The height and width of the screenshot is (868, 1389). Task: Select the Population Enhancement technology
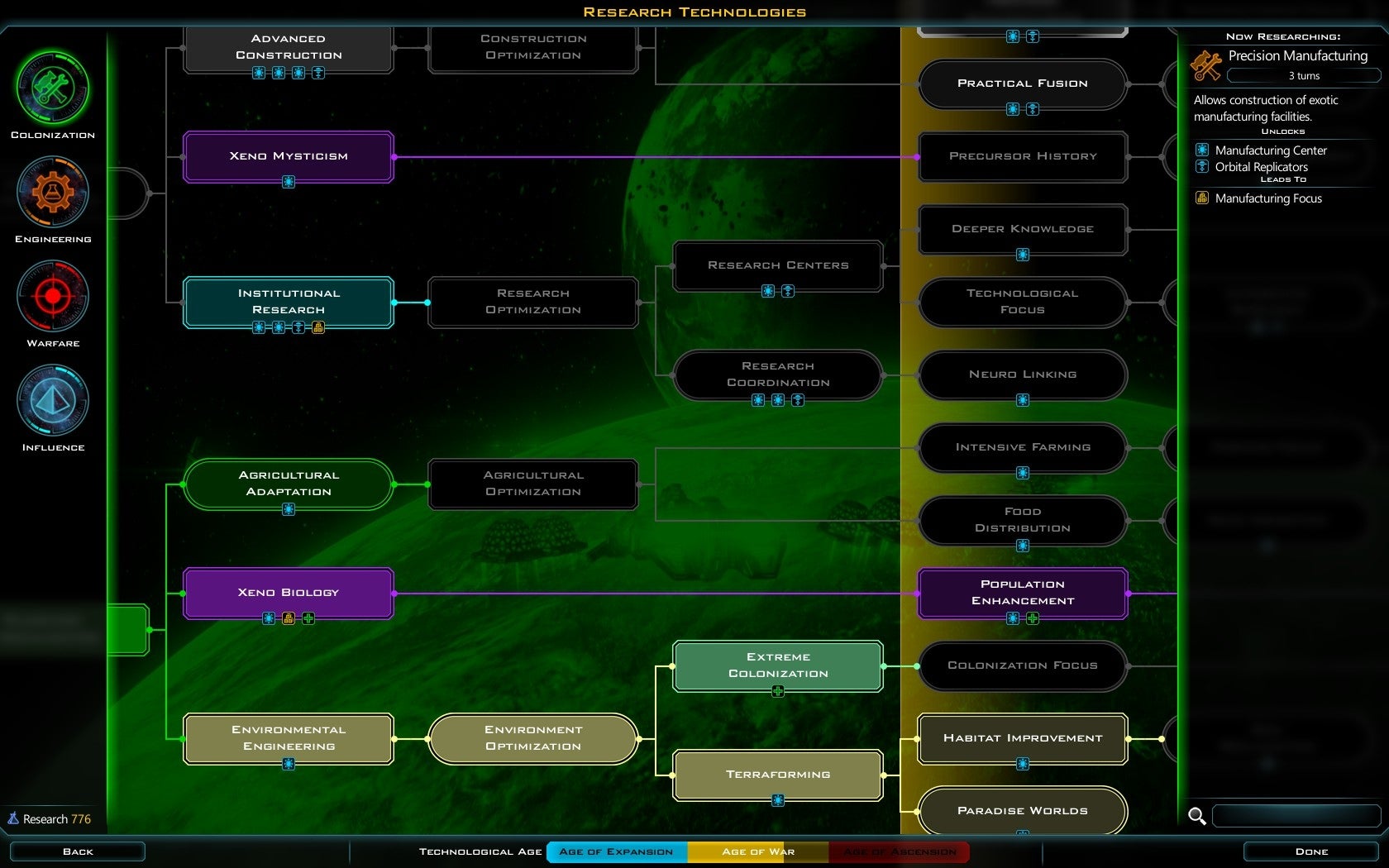point(1023,593)
